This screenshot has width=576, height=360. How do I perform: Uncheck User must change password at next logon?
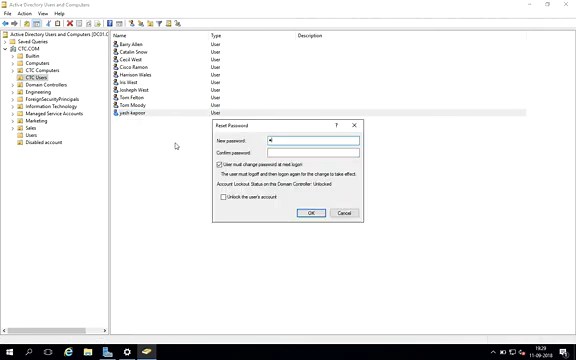(219, 165)
